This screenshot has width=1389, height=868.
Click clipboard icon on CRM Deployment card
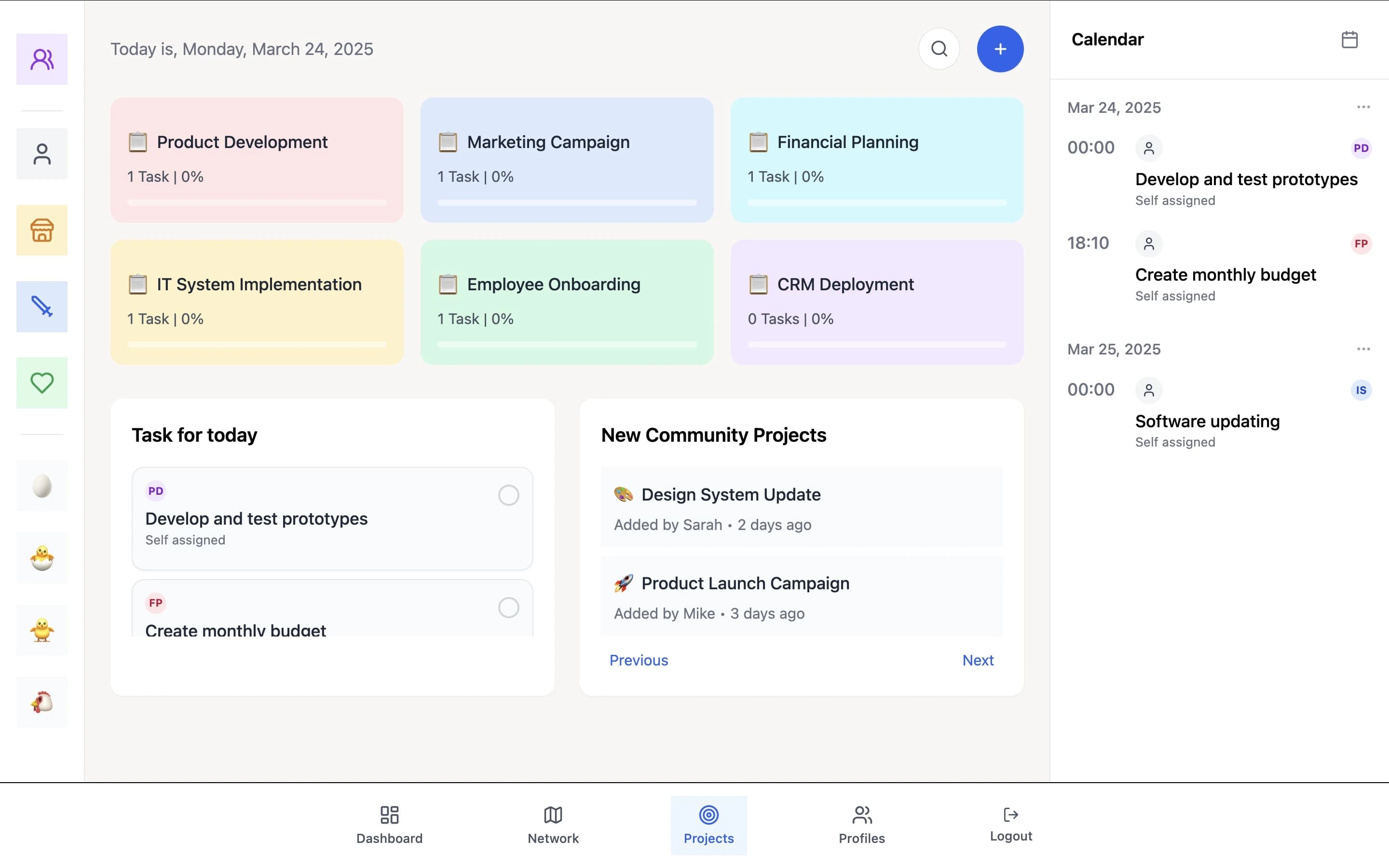pos(758,284)
